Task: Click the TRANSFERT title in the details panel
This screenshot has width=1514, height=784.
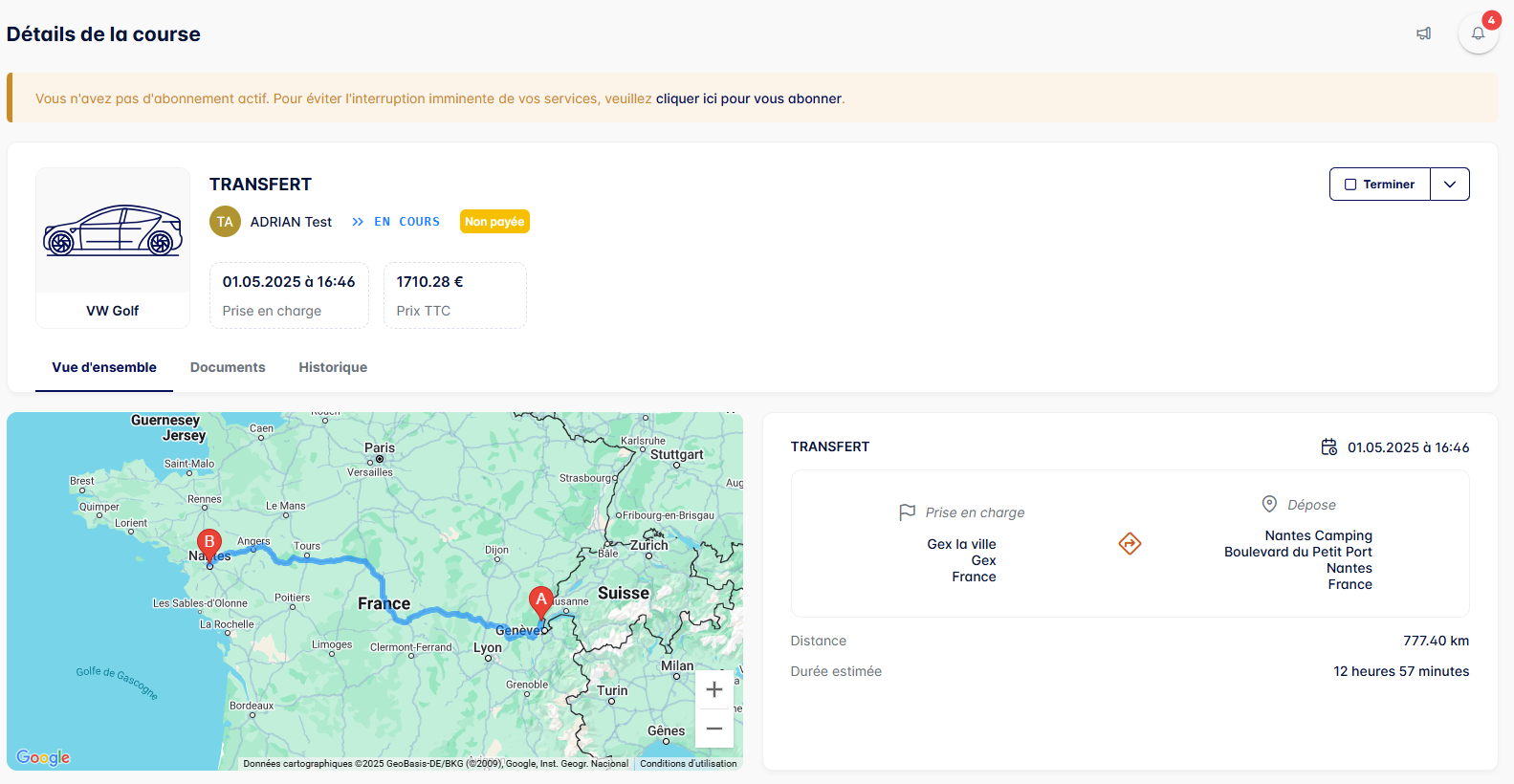Action: (830, 446)
